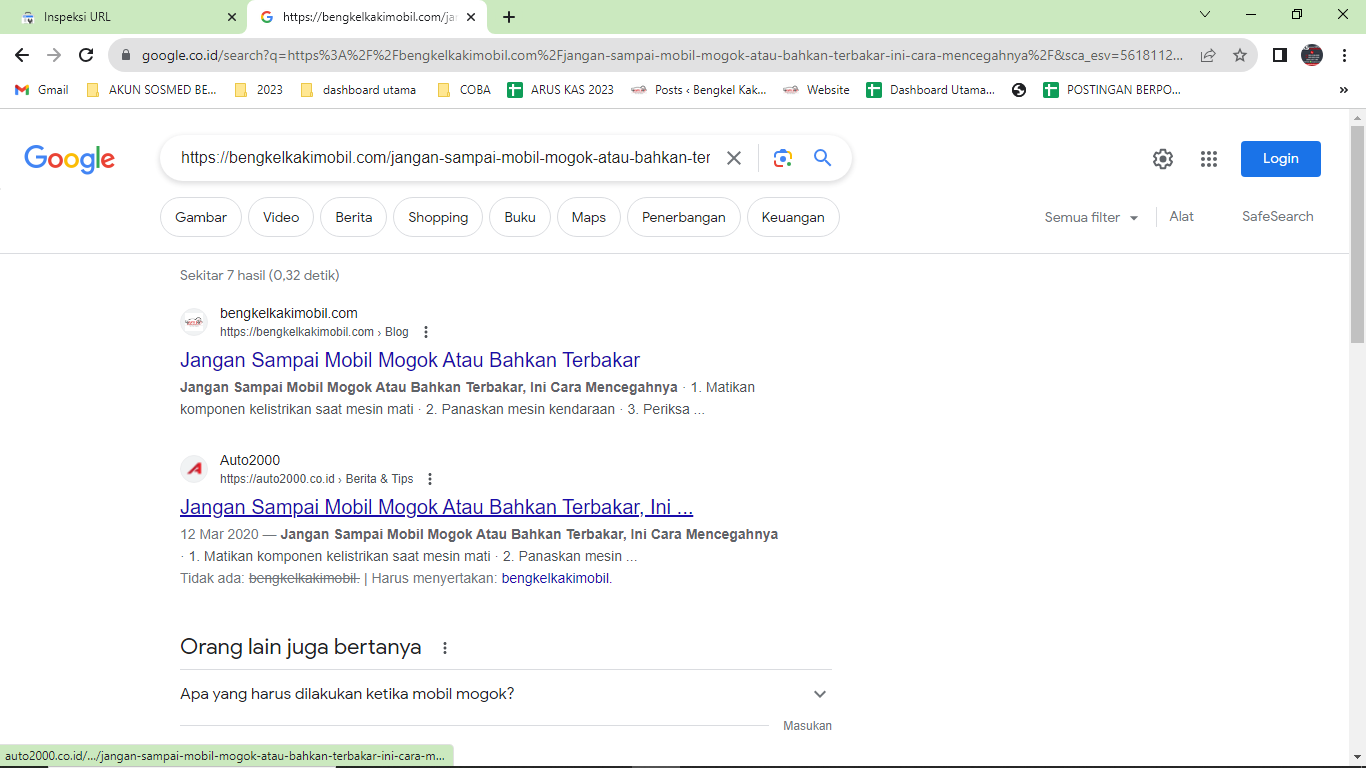Open the tab search dropdown

(x=1205, y=14)
